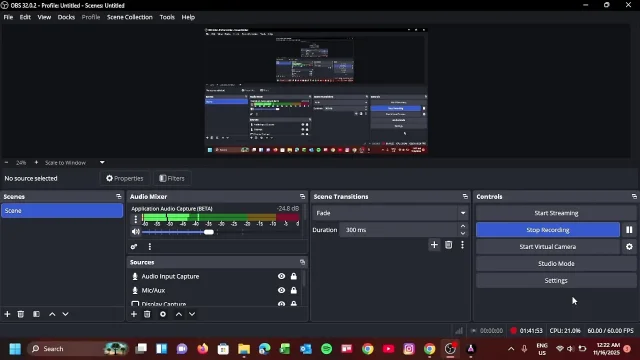The image size is (640, 360).
Task: Open the Tools menu
Action: [167, 17]
